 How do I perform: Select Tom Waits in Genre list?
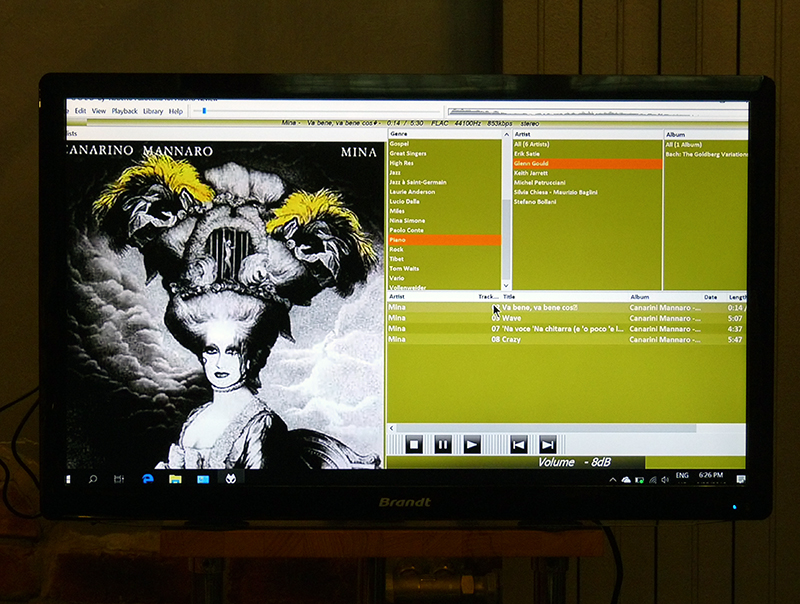coord(444,268)
